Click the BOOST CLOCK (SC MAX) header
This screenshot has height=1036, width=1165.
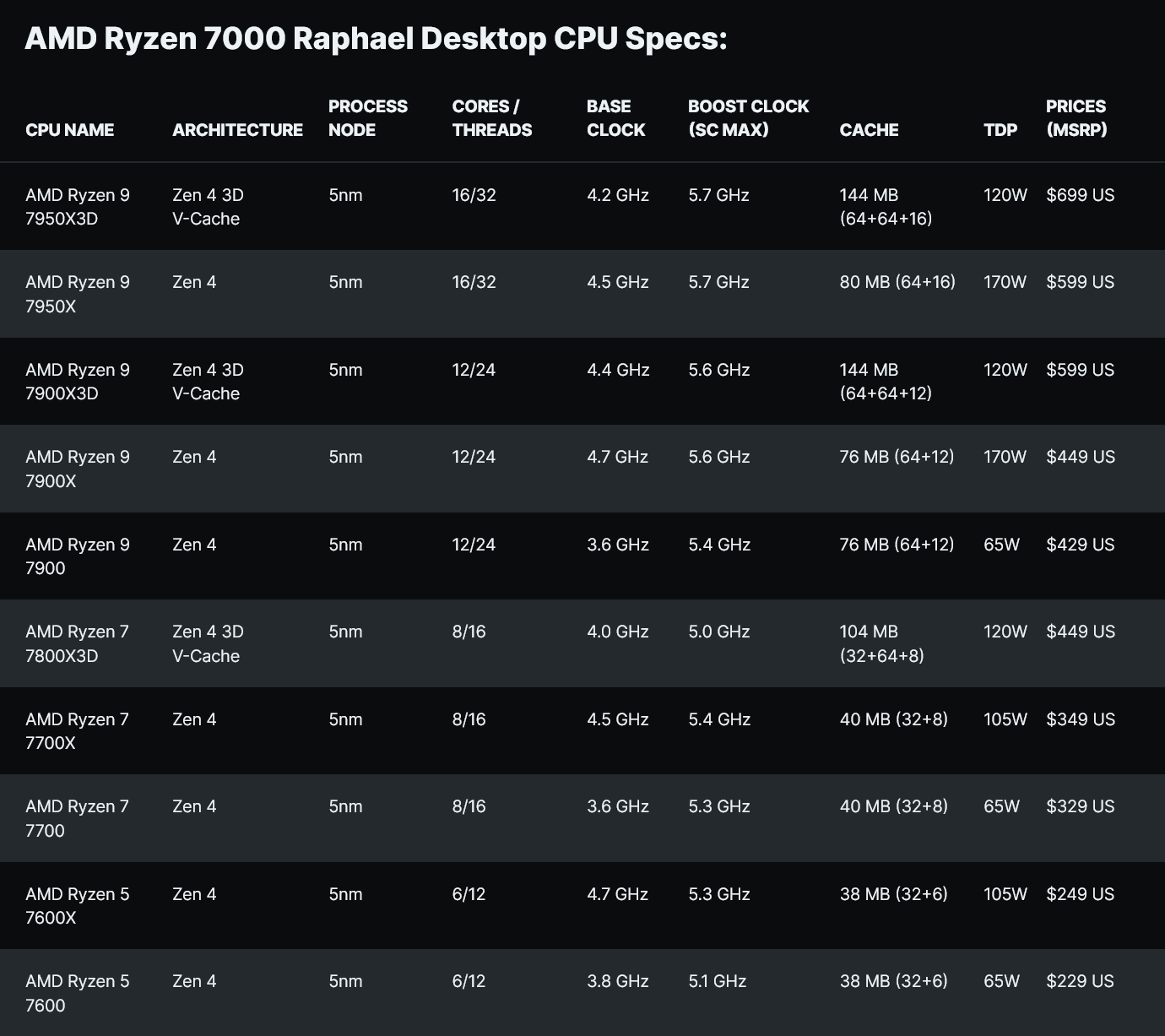(x=749, y=118)
